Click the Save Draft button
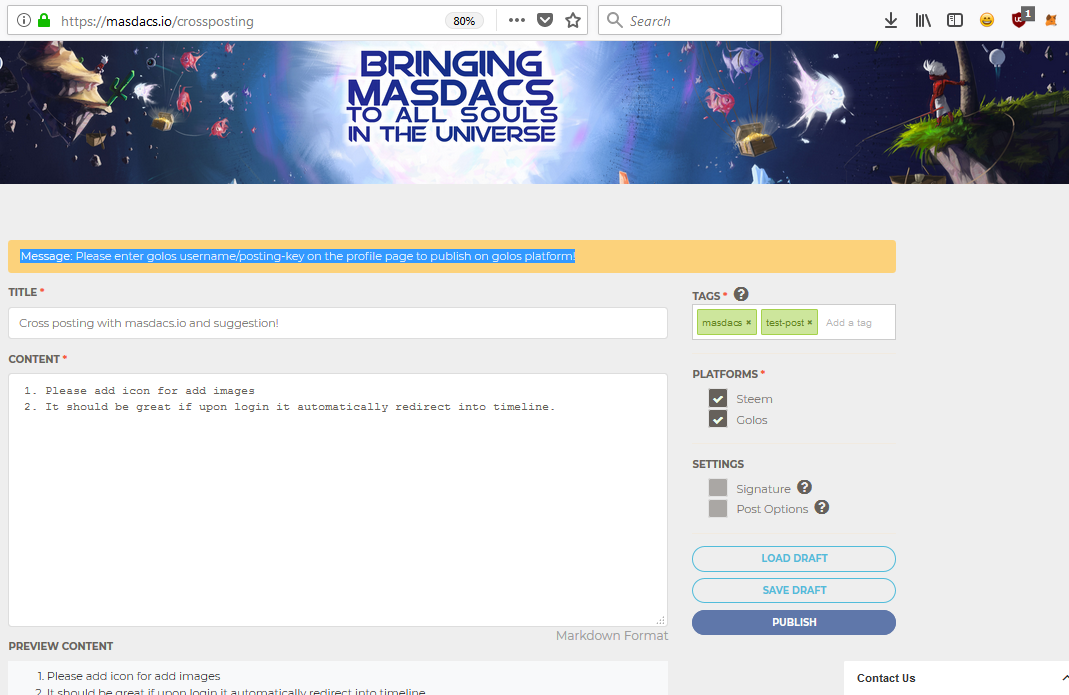The width and height of the screenshot is (1069, 695). tap(794, 591)
